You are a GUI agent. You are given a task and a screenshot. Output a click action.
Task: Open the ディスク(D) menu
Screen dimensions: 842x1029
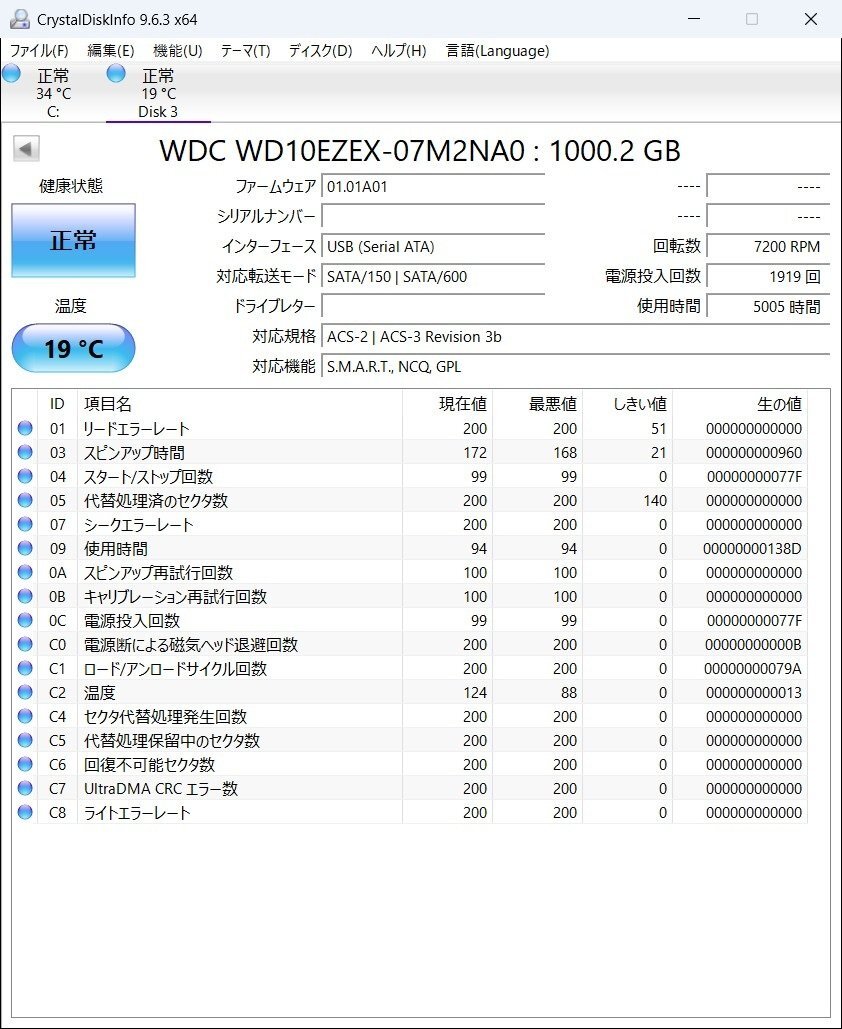tap(321, 51)
